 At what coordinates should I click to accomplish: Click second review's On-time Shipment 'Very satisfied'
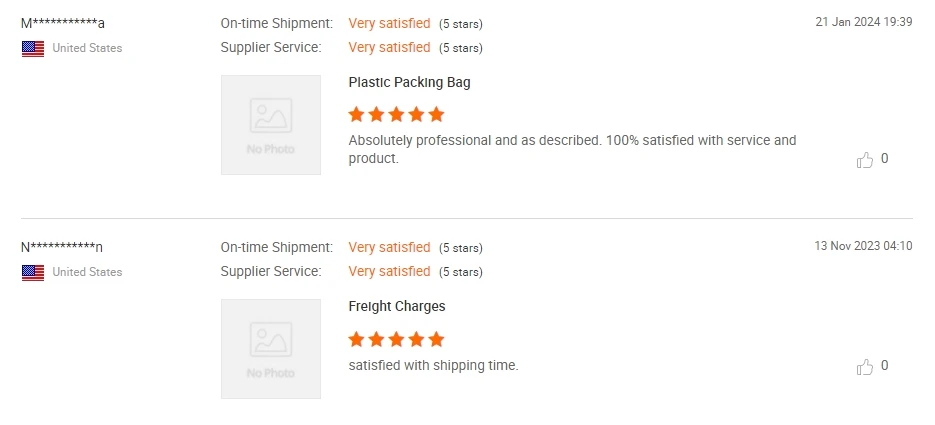(389, 247)
